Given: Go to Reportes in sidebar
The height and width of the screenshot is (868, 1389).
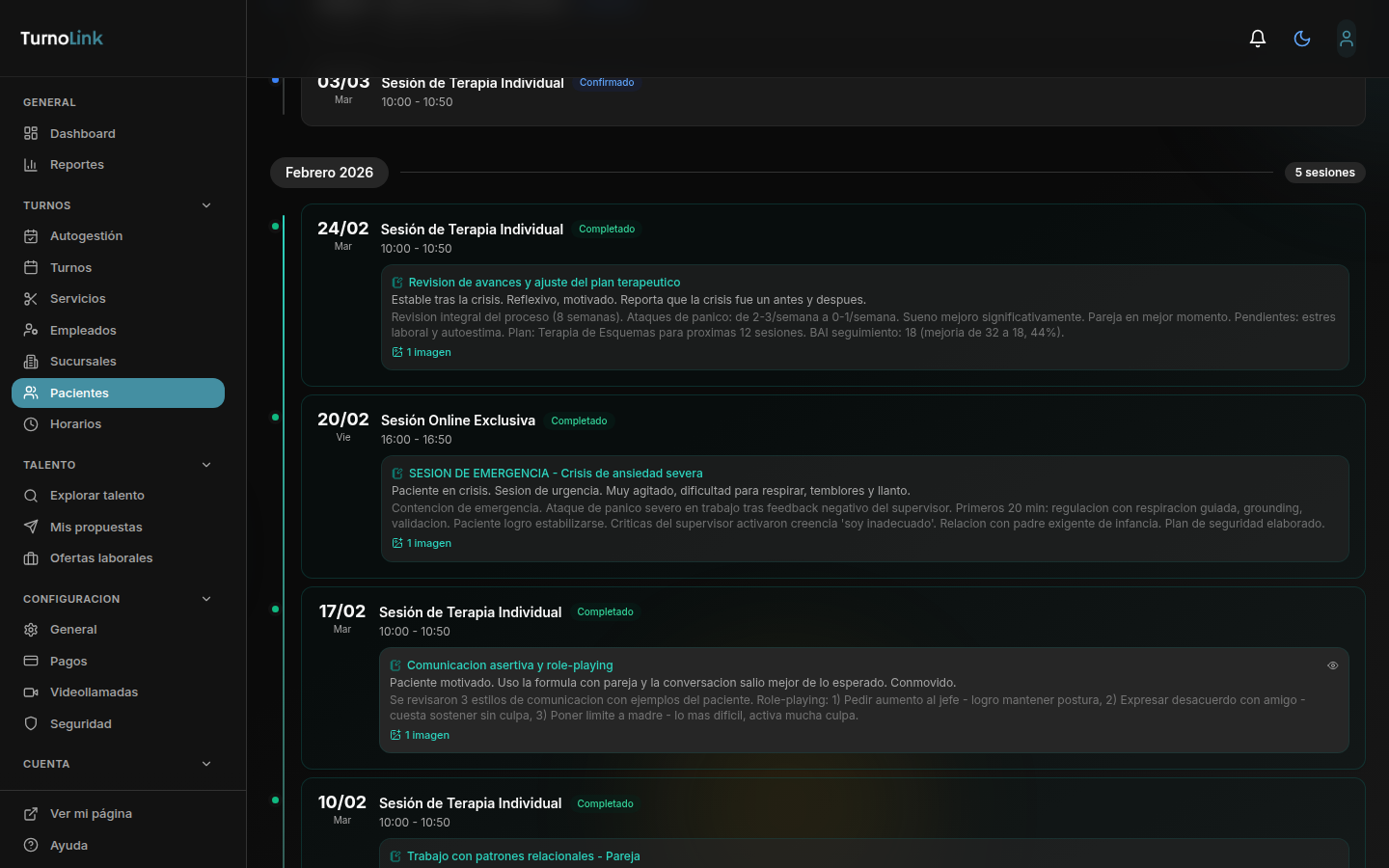Looking at the screenshot, I should pos(76,165).
